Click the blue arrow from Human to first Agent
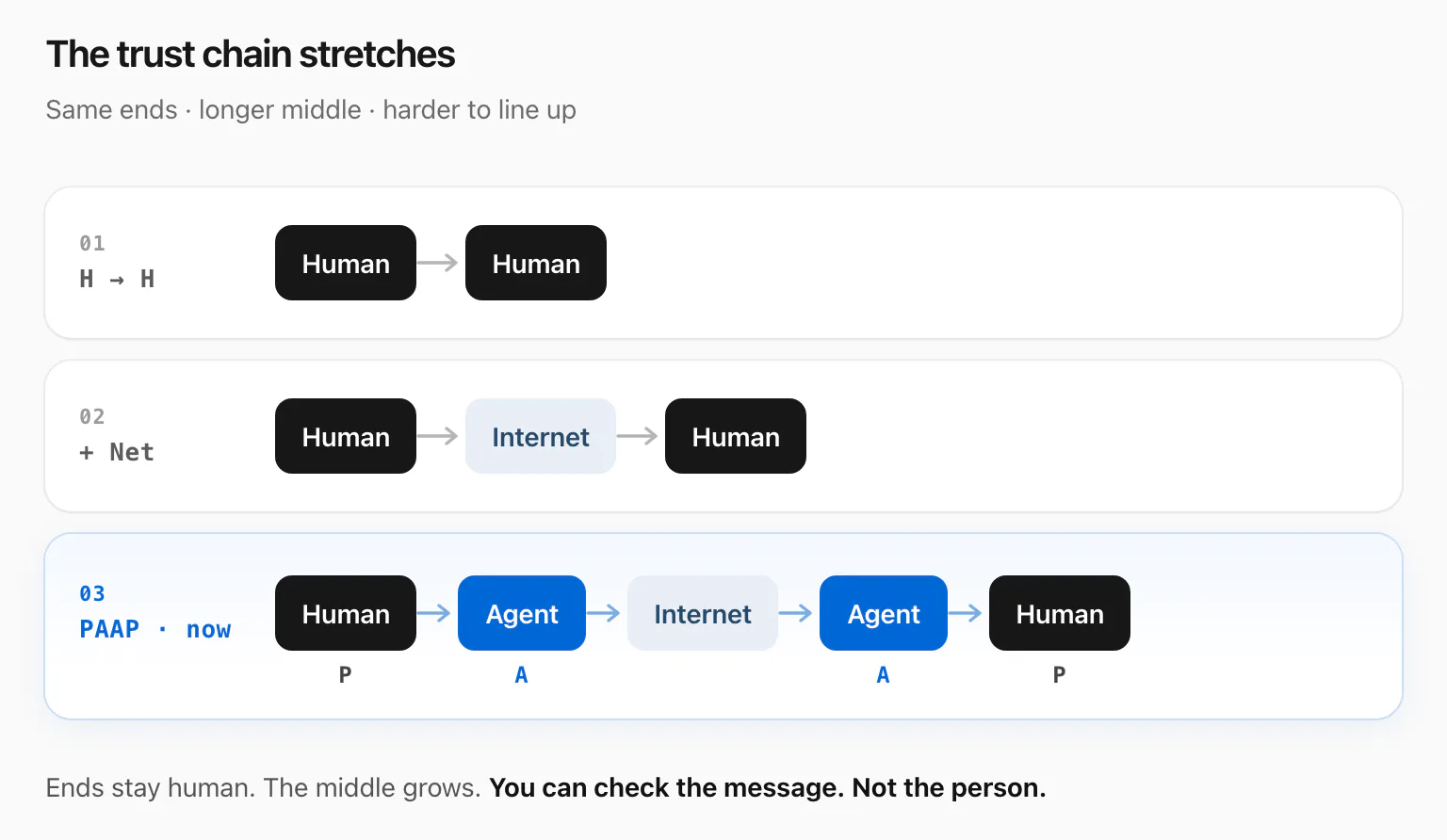Screen dimensions: 1447x840 [x=434, y=613]
